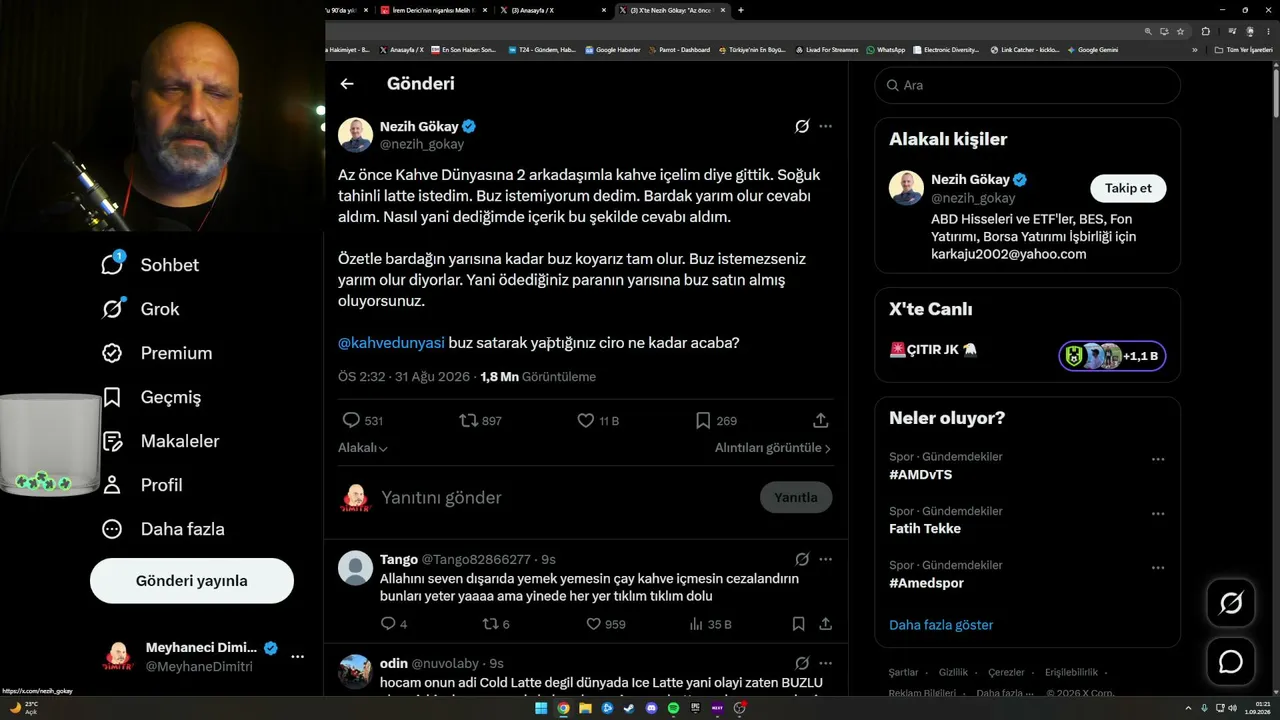Image resolution: width=1280 pixels, height=720 pixels.
Task: Open account menu dots beside Meyhaneci Dimitri
Action: (x=297, y=657)
